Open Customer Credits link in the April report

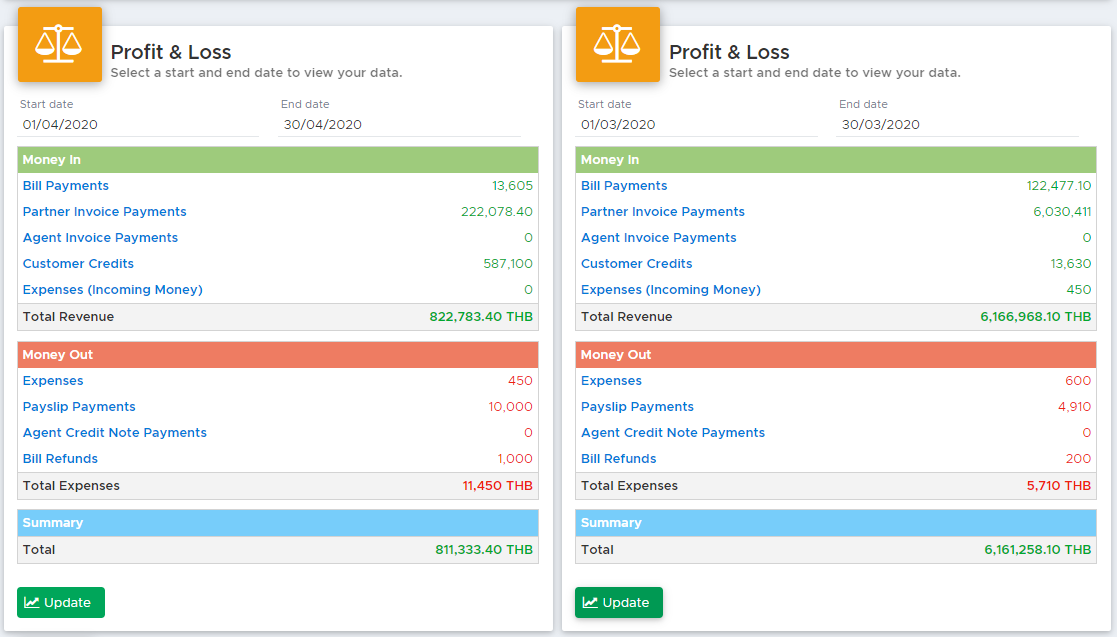78,264
